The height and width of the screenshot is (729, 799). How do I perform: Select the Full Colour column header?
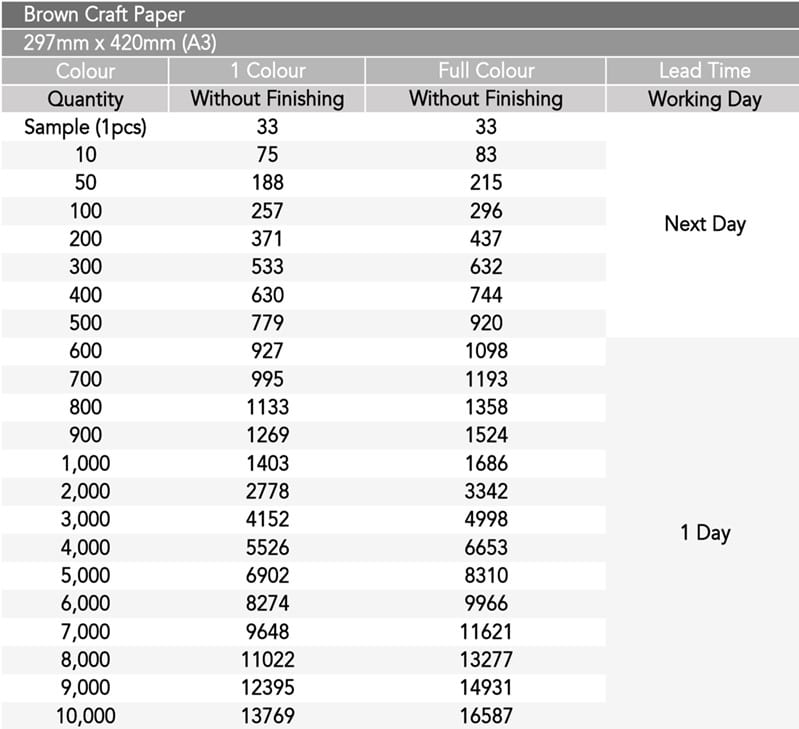click(x=486, y=71)
